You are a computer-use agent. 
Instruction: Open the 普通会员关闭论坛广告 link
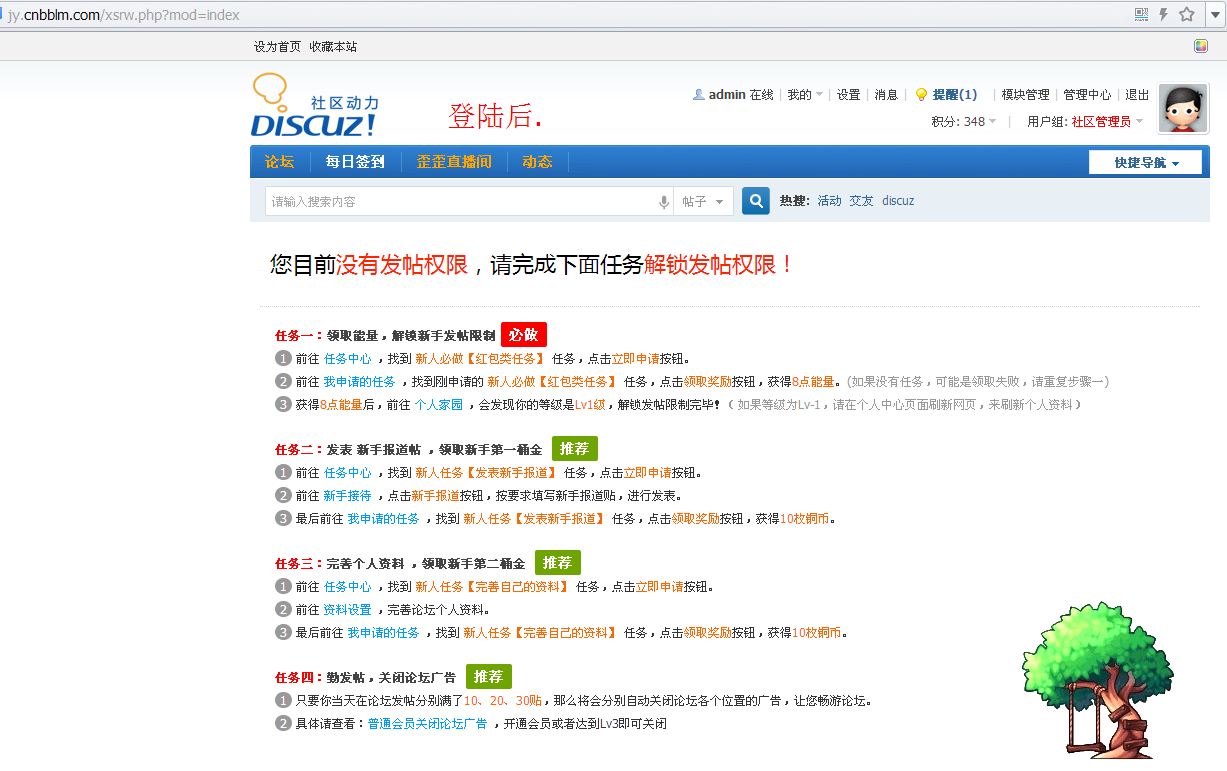(x=427, y=724)
